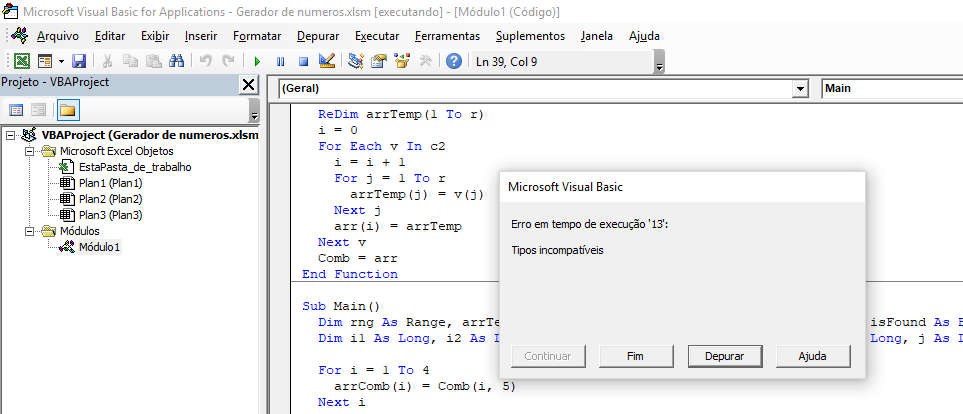Save the workbook with the floppy icon
This screenshot has width=963, height=414.
coord(79,61)
